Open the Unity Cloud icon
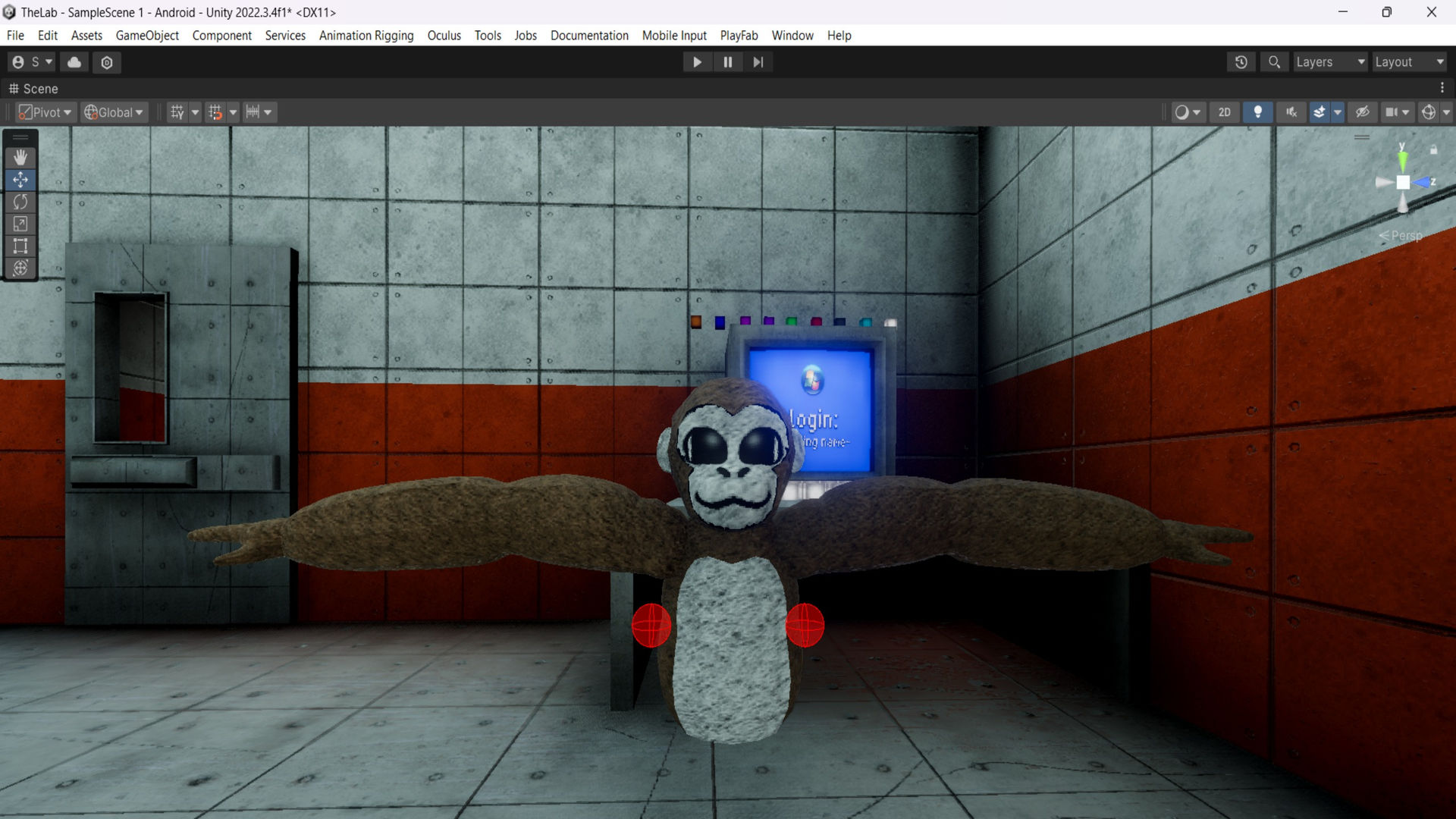 click(x=74, y=62)
